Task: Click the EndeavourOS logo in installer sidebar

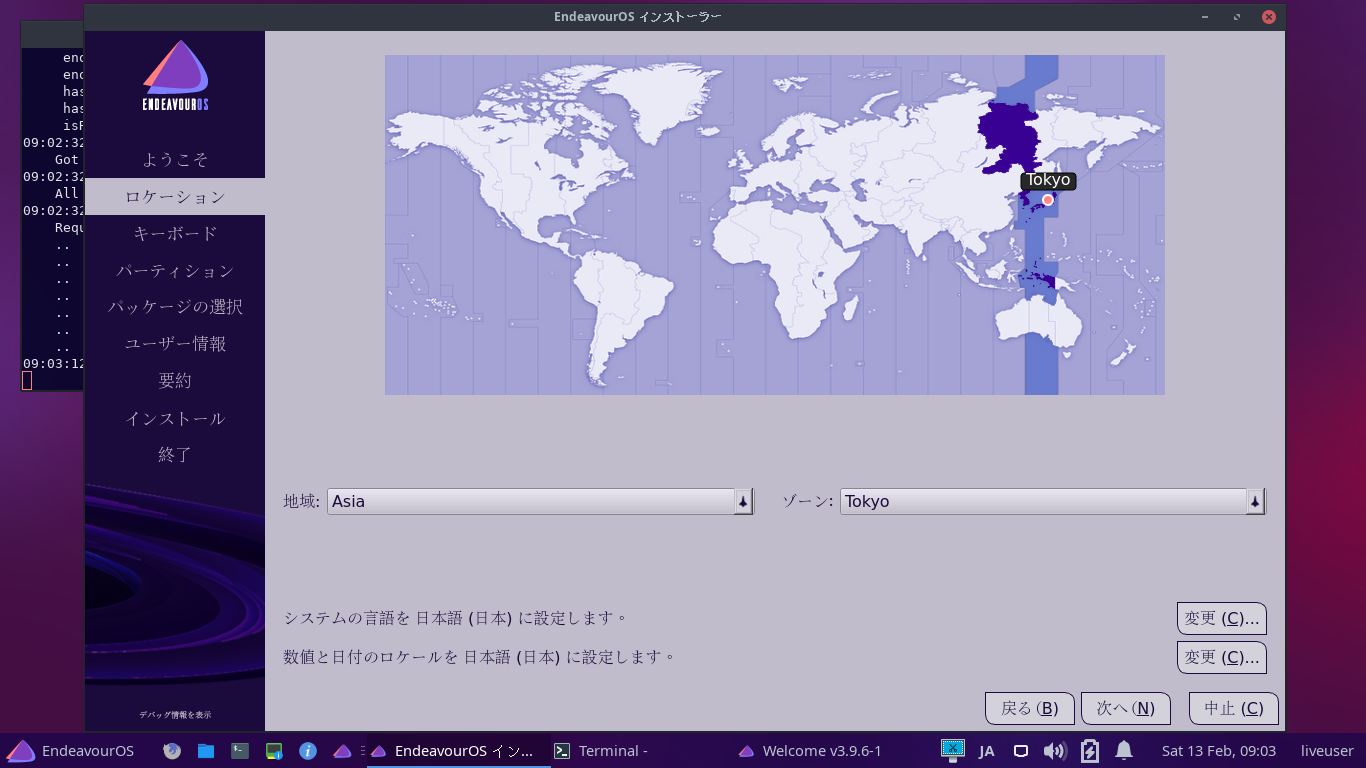Action: 175,76
